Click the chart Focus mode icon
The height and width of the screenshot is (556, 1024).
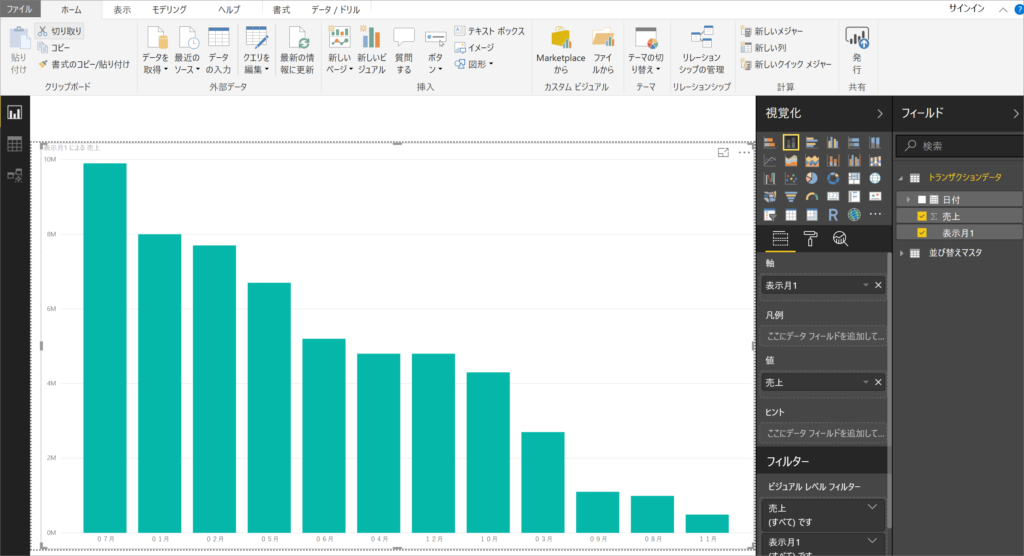click(x=723, y=152)
